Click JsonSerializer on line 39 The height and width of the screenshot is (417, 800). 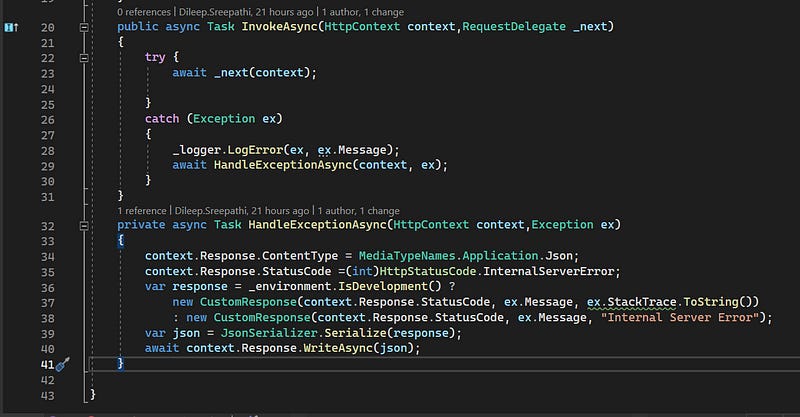[269, 333]
